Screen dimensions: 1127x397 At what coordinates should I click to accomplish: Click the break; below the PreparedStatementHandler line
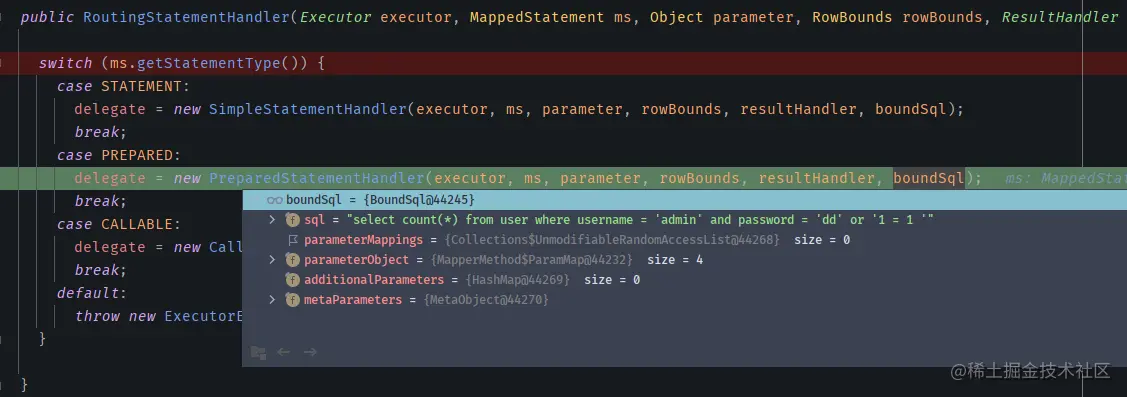click(101, 201)
